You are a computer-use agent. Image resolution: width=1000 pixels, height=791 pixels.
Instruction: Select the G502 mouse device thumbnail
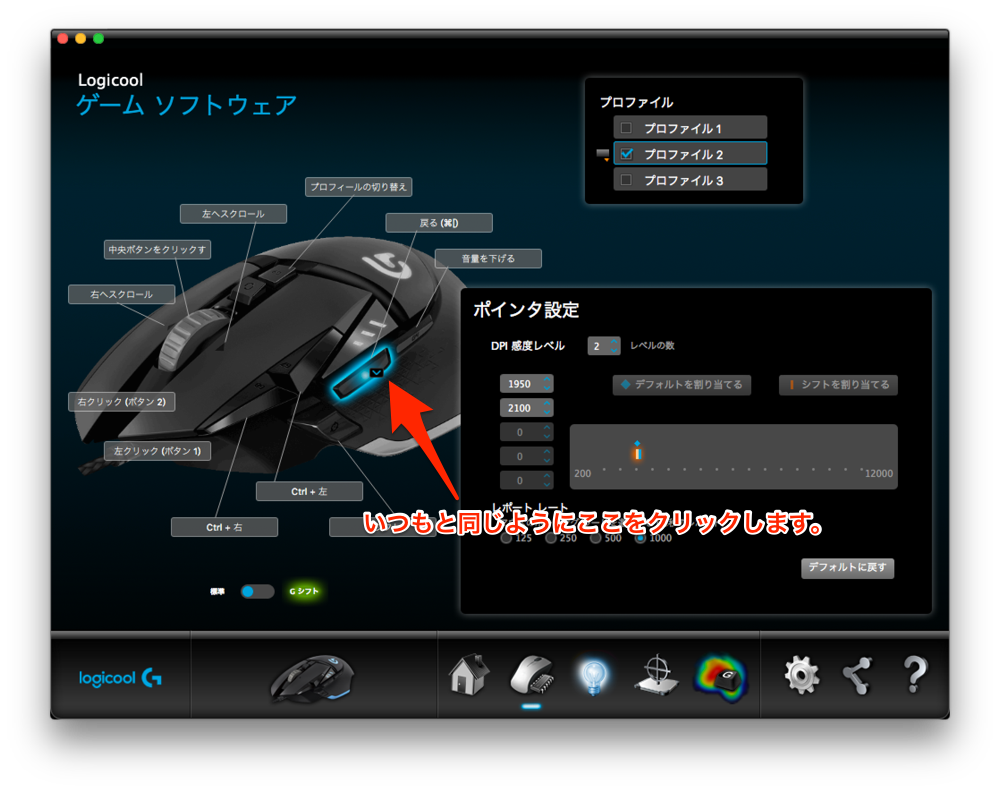[312, 677]
